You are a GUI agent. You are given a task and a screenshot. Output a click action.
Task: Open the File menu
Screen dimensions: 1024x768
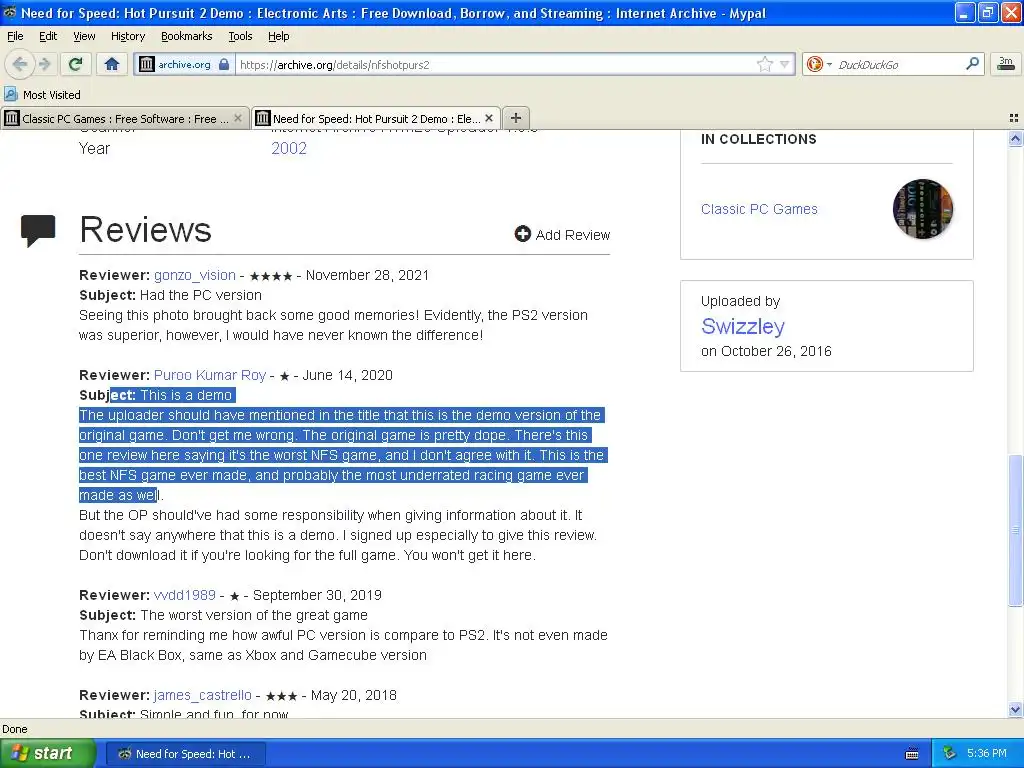(15, 36)
